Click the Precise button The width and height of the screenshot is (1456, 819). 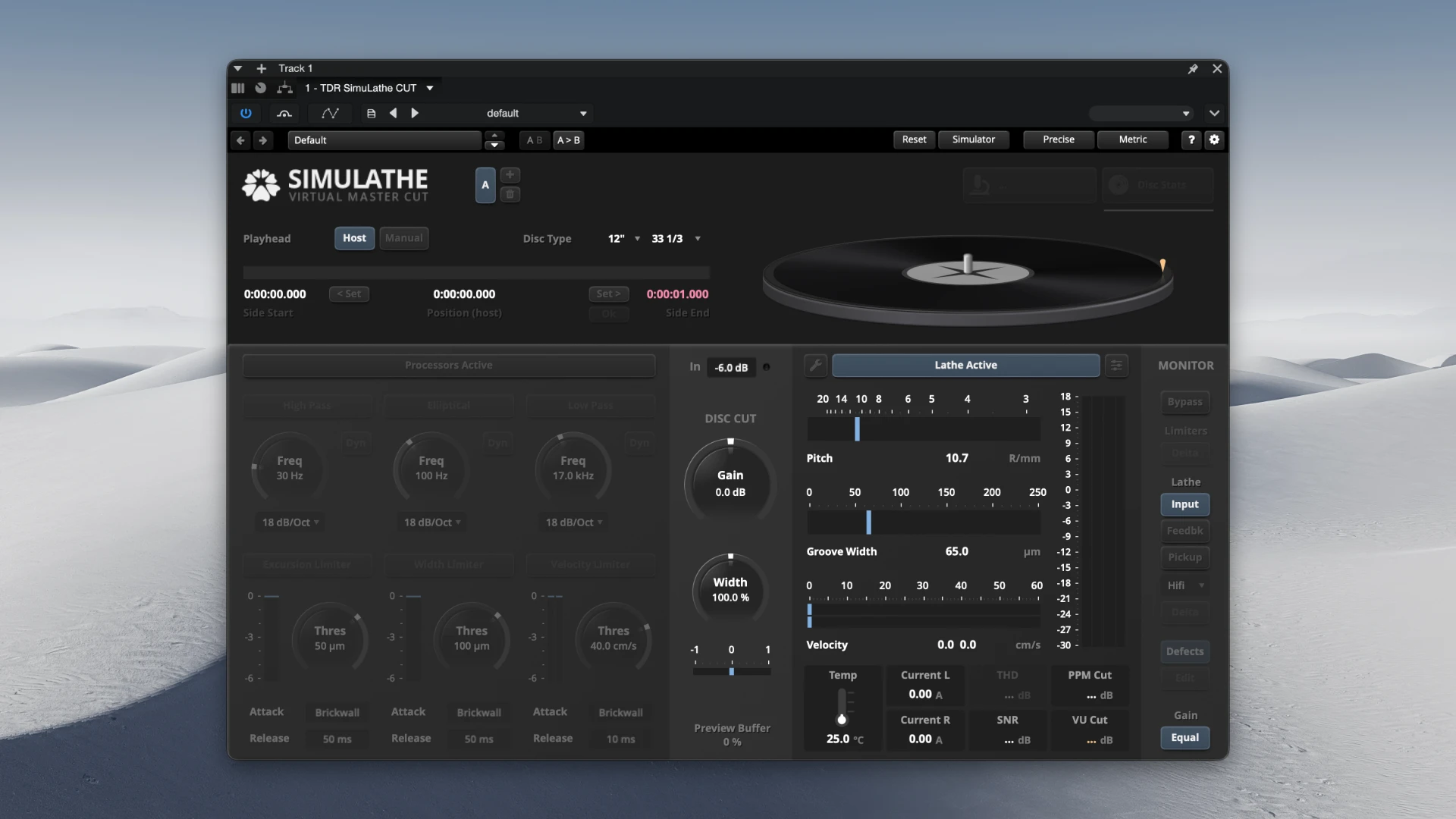pyautogui.click(x=1059, y=140)
